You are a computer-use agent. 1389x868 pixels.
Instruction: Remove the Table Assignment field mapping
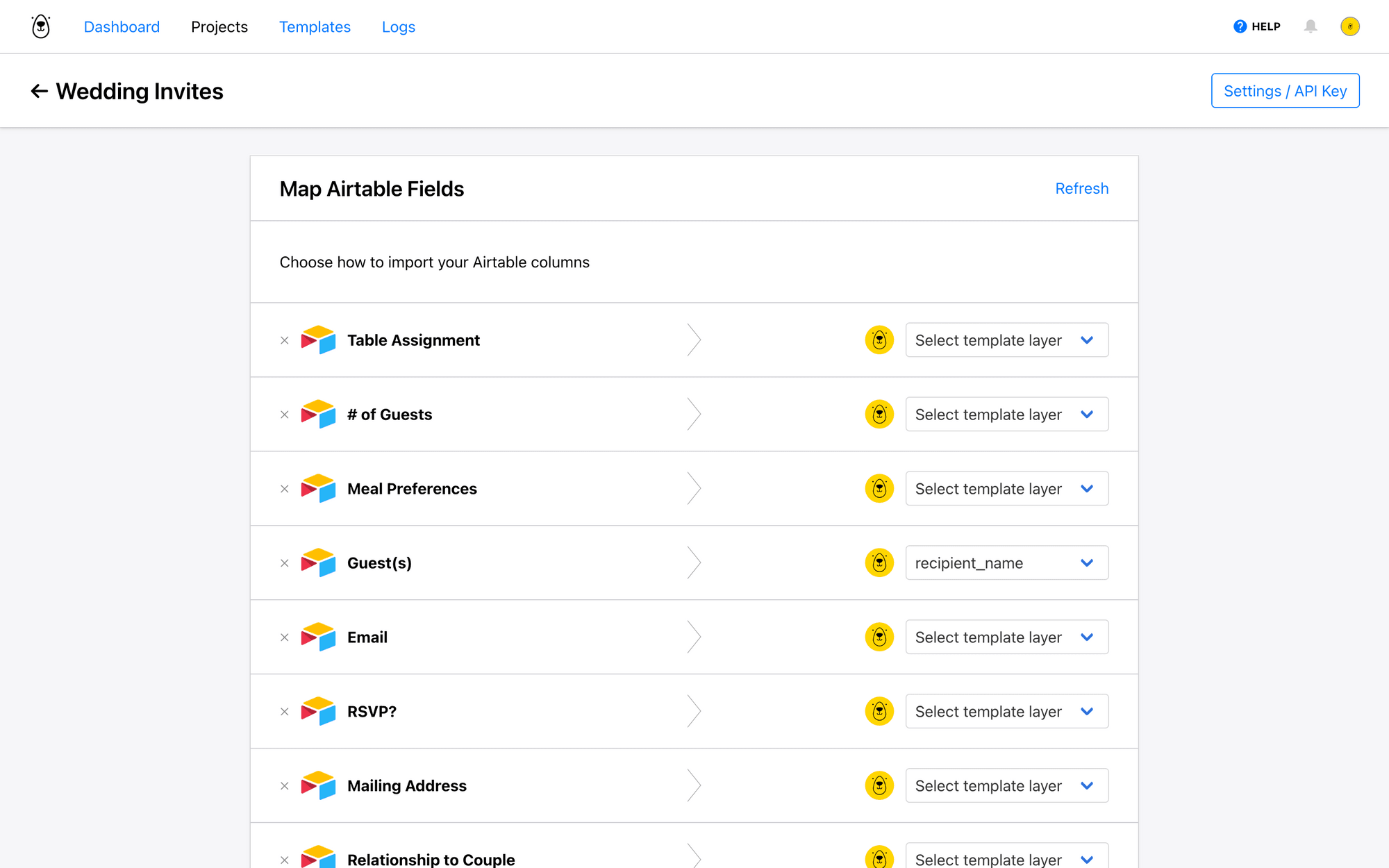(284, 340)
